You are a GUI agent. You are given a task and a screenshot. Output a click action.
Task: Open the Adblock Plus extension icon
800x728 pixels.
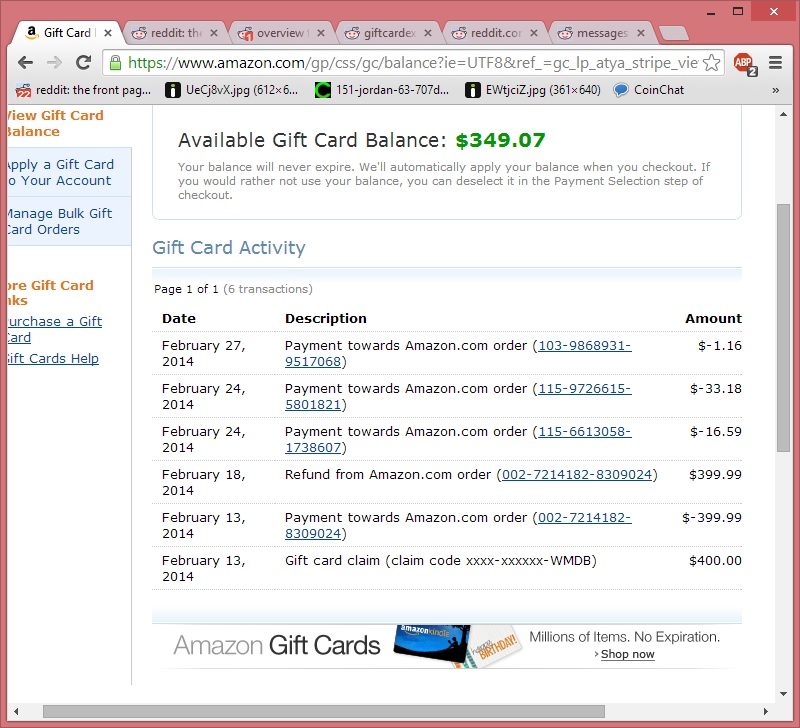[744, 63]
